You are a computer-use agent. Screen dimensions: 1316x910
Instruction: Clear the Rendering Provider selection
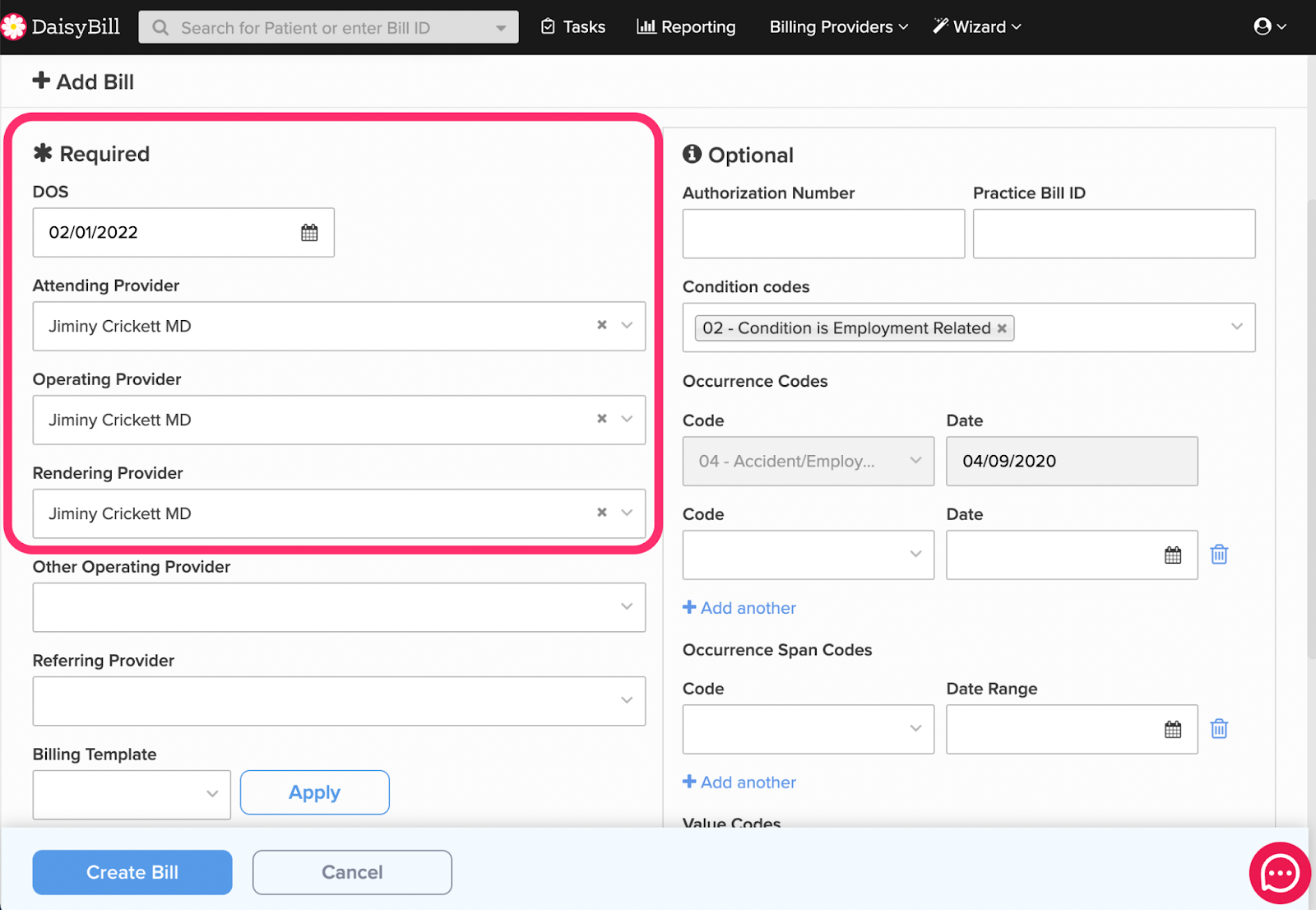602,513
